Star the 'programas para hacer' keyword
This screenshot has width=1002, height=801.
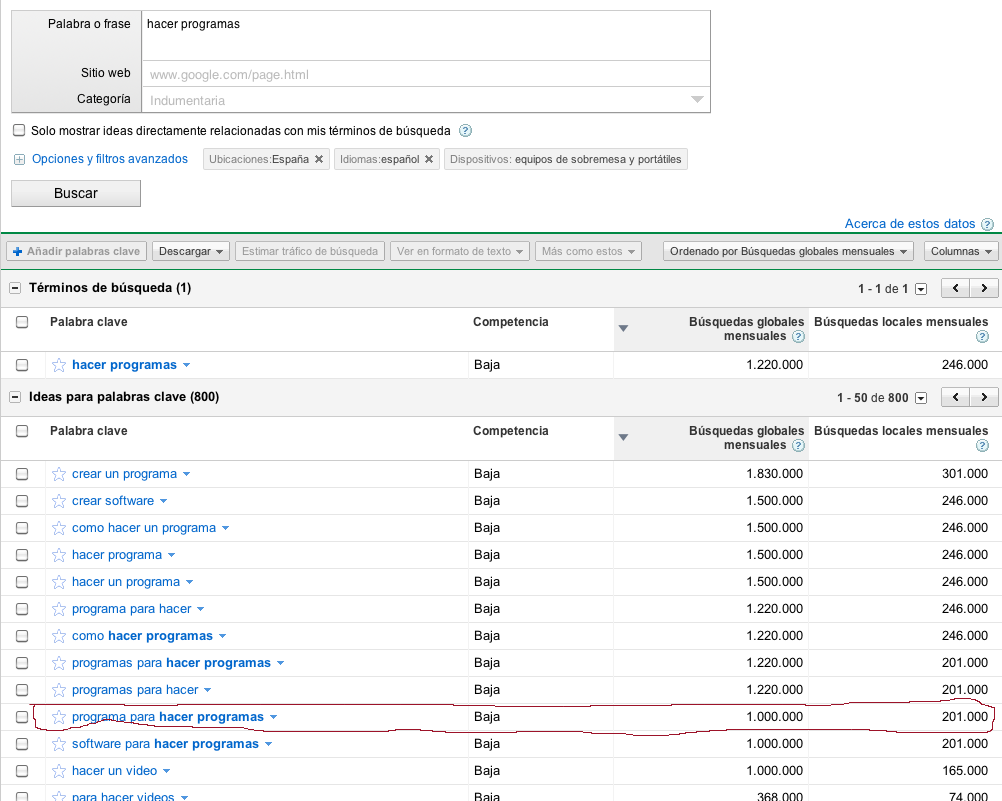[59, 690]
